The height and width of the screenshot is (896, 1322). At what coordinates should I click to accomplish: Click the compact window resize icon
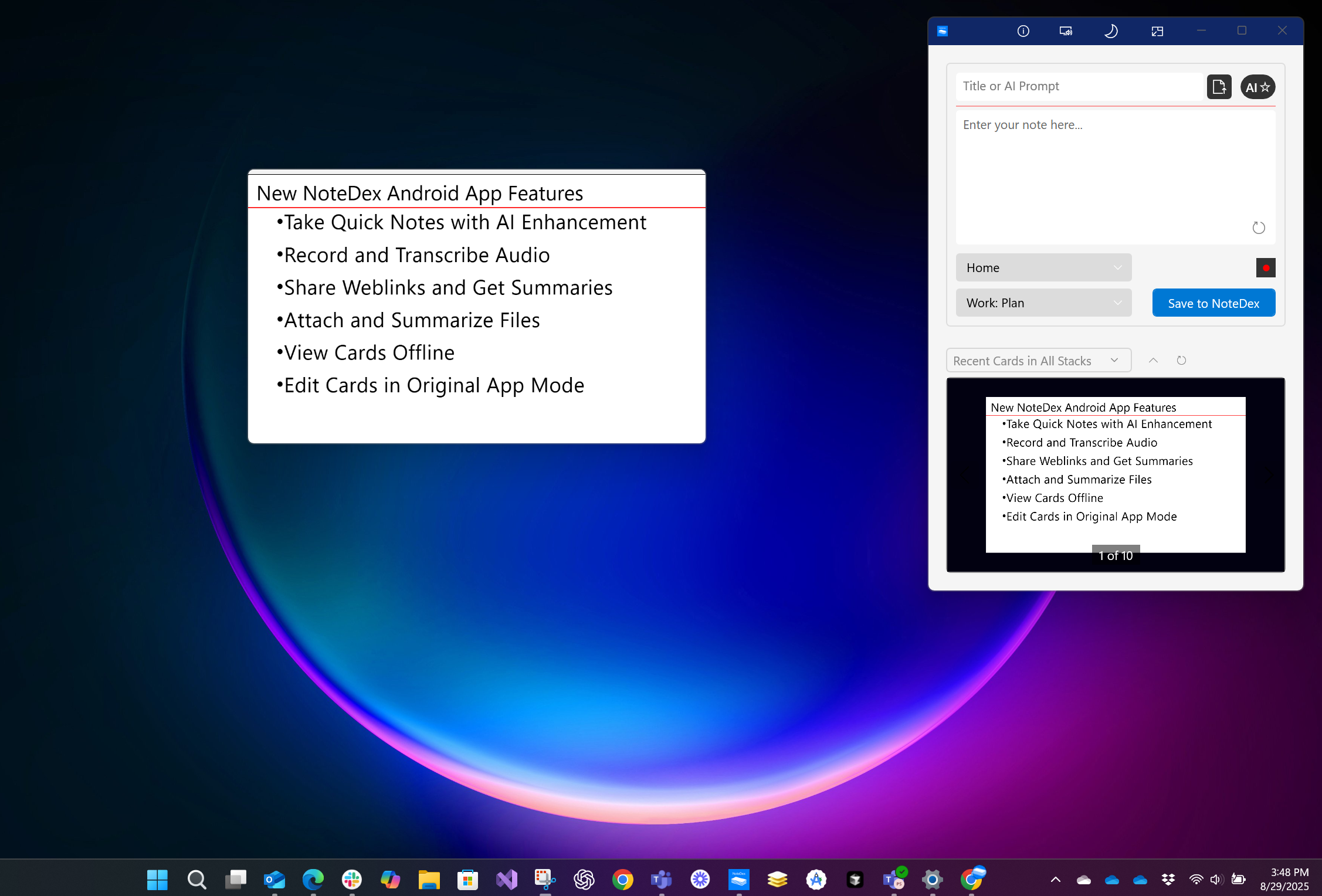coord(1157,31)
